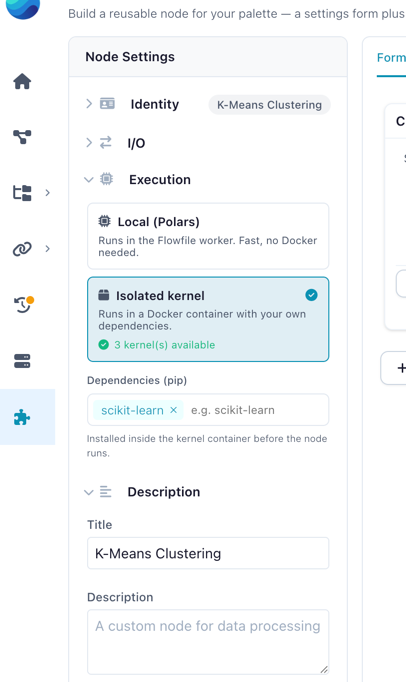406x682 pixels.
Task: Click the Execution section heading
Action: point(160,180)
